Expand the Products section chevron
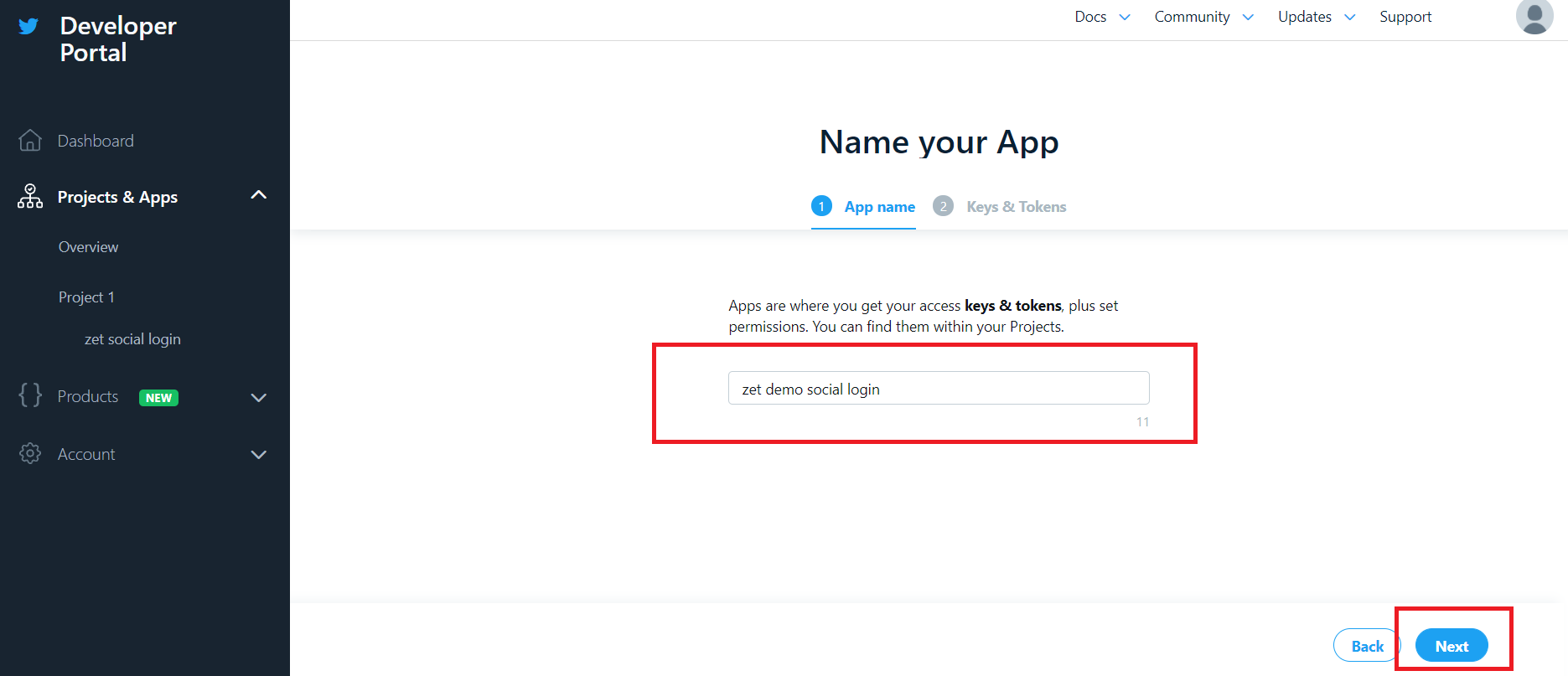1568x676 pixels. click(259, 397)
